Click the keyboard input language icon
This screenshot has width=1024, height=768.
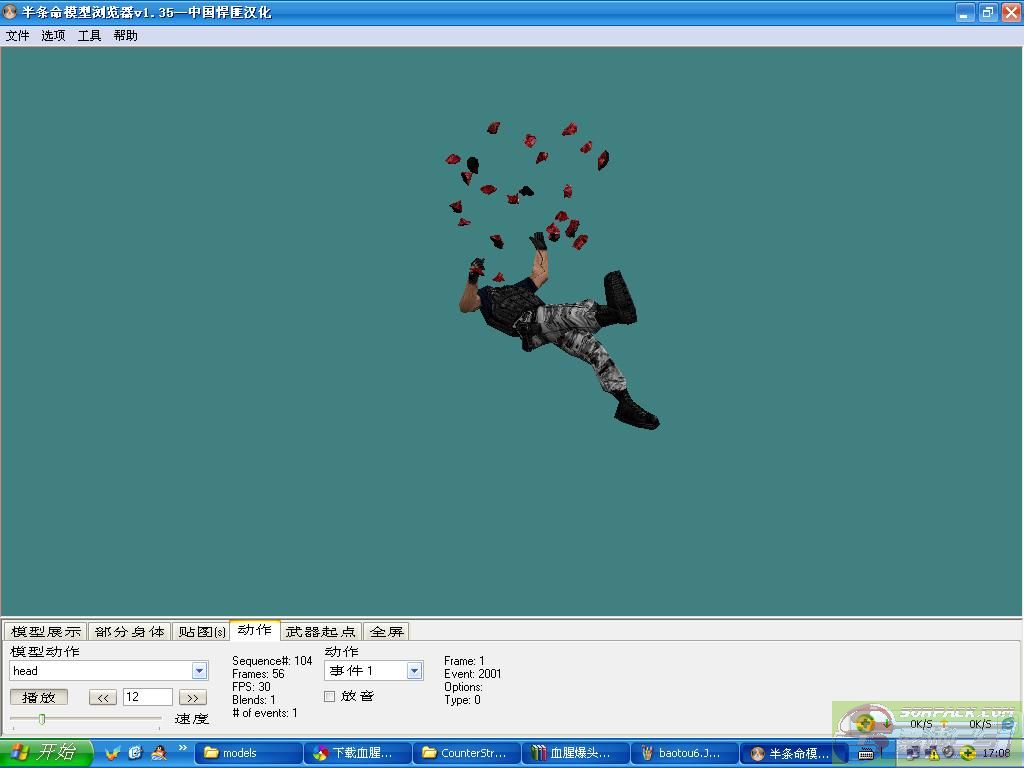point(866,753)
